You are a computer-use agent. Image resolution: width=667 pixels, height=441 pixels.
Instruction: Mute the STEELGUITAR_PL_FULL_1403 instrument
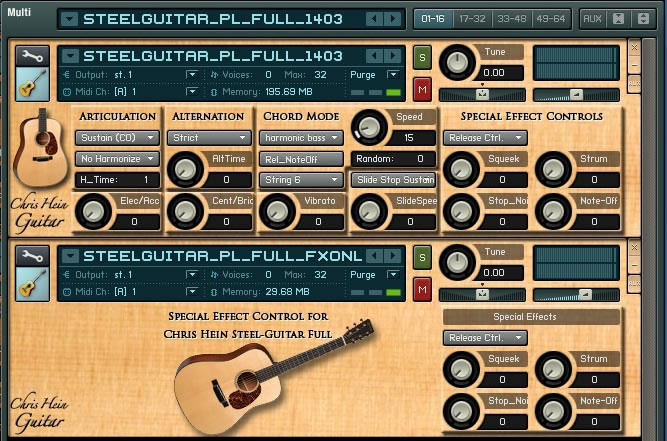click(x=422, y=89)
